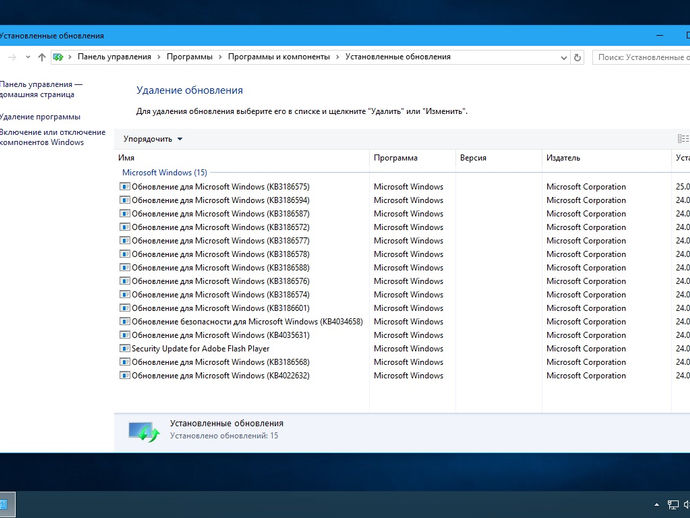Screen dimensions: 690x518
Task: Click the Forward navigation arrow
Action: tap(12, 57)
